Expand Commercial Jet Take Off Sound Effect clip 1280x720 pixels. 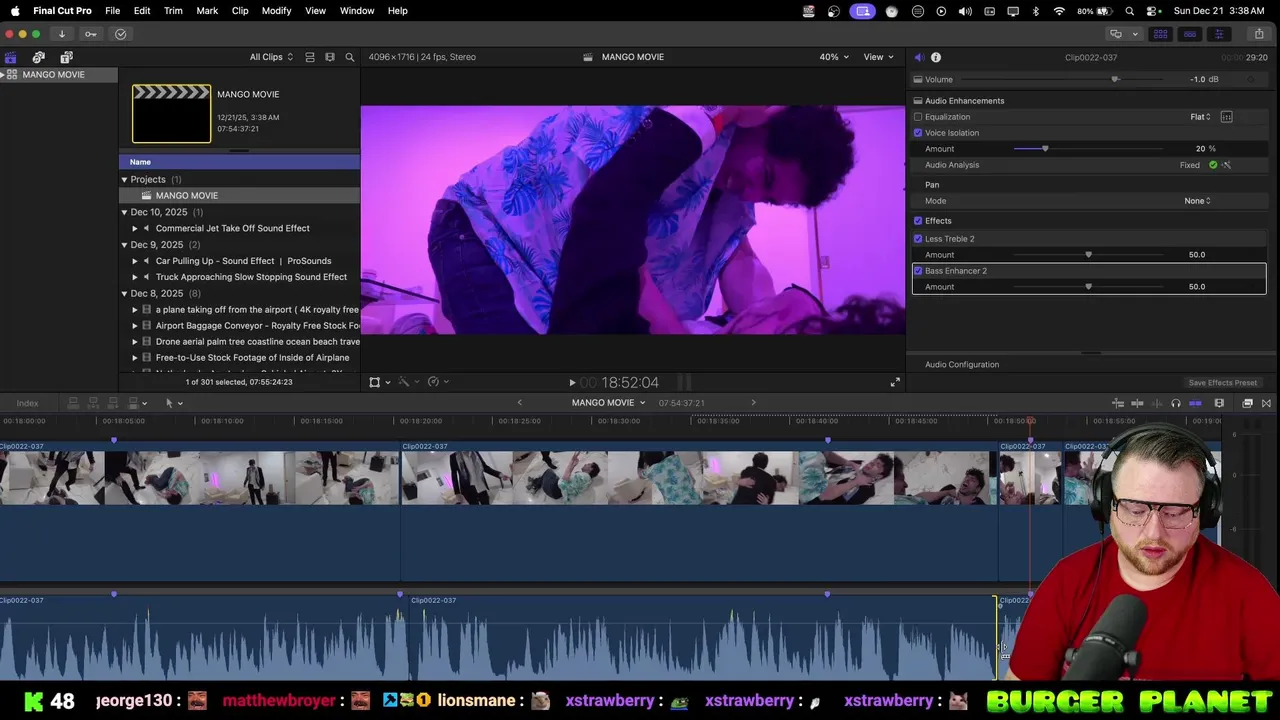pyautogui.click(x=135, y=228)
